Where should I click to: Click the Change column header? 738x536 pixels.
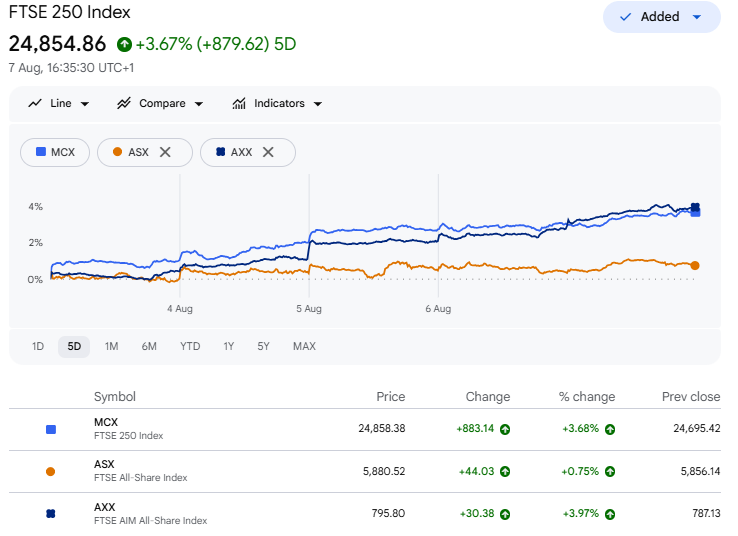point(488,397)
